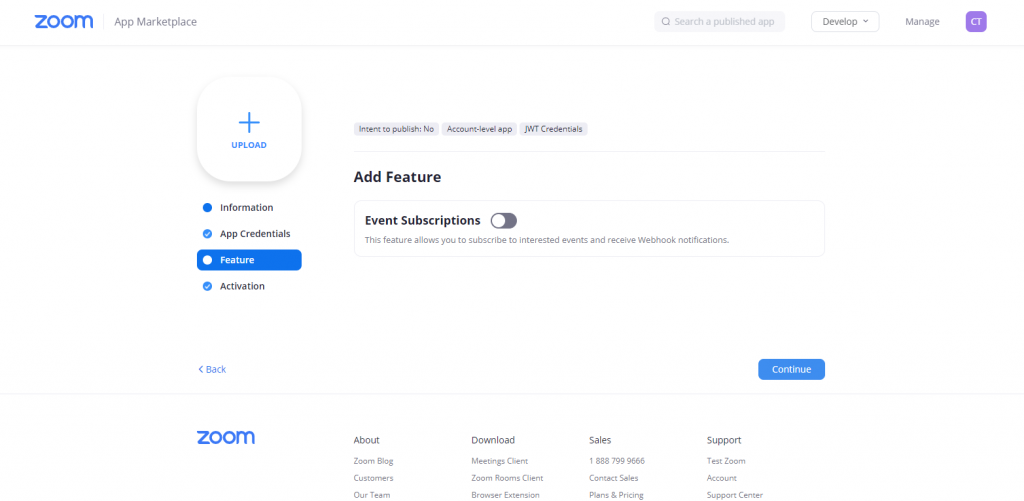Go to the Activation step
1024x501 pixels.
242,286
